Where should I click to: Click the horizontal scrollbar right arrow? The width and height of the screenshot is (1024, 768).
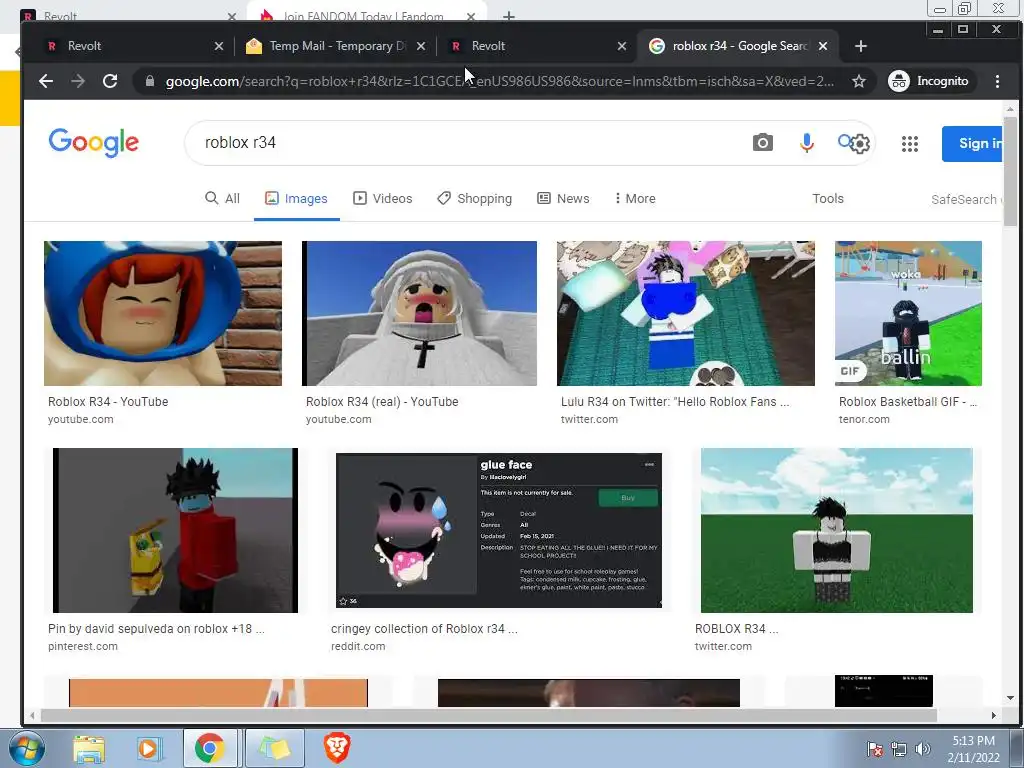pyautogui.click(x=993, y=716)
